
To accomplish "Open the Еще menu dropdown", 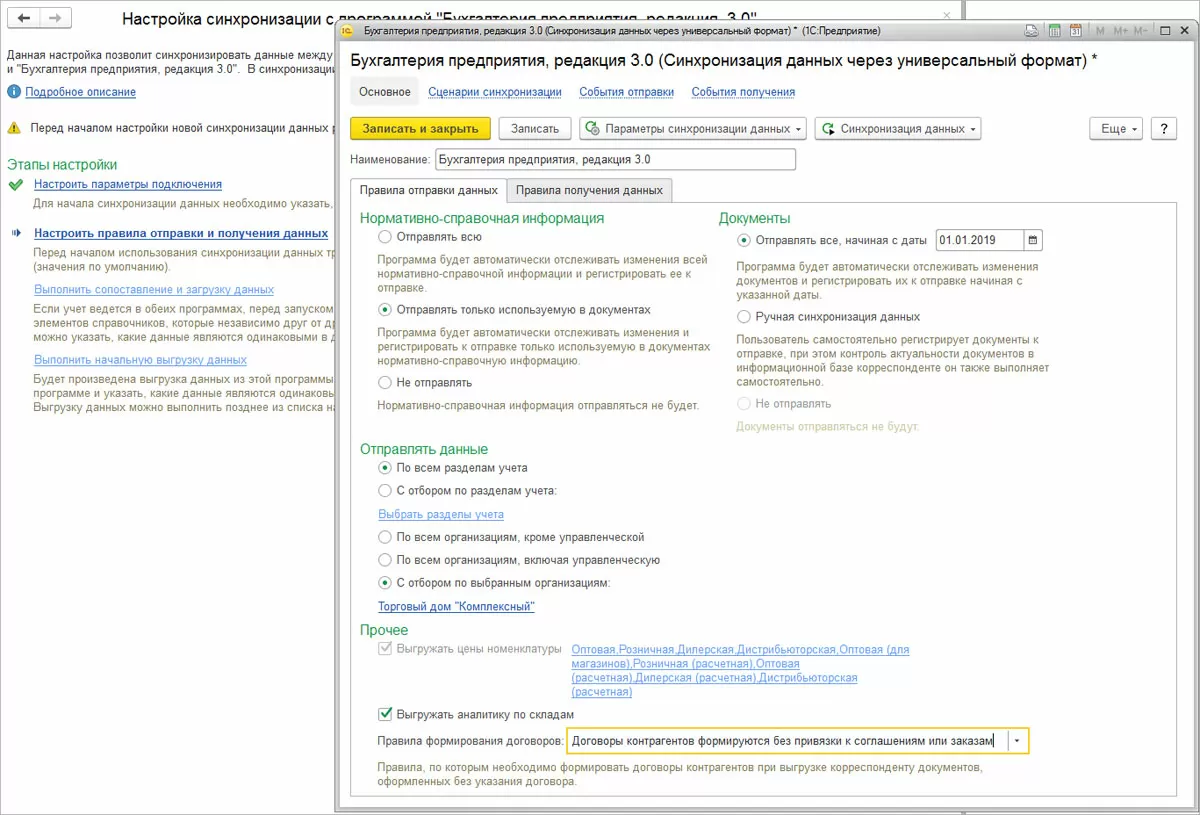I will click(x=1118, y=128).
